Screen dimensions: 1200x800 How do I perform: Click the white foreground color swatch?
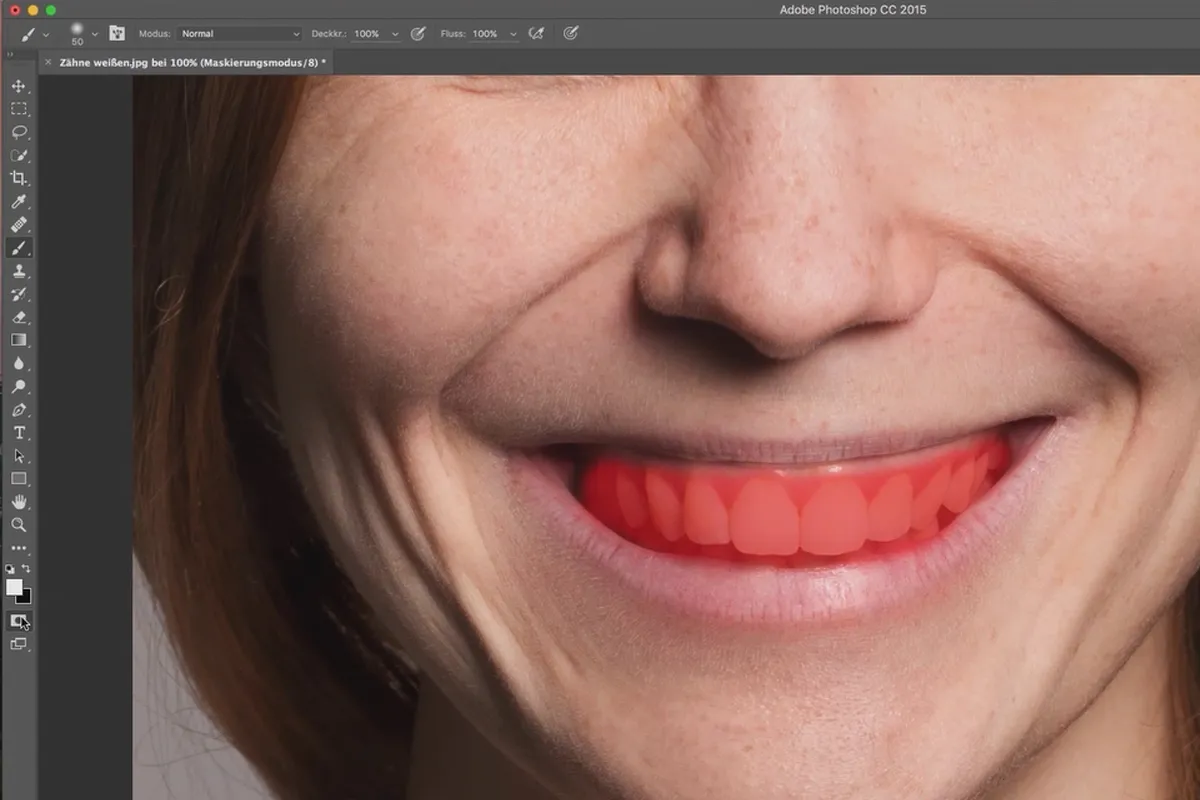(x=13, y=586)
